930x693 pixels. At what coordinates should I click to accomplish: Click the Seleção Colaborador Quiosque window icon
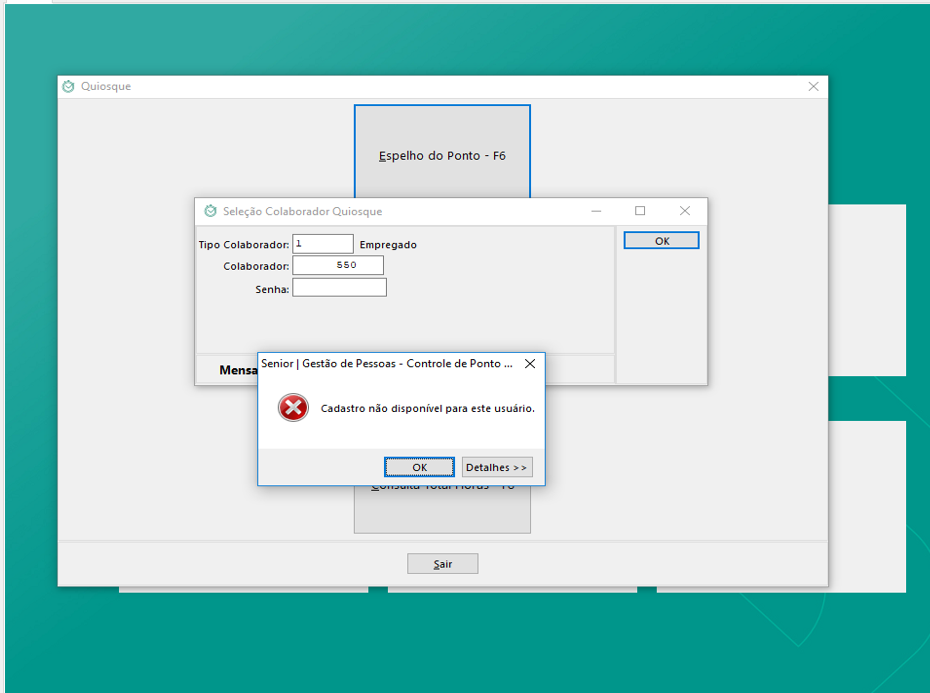(x=210, y=211)
